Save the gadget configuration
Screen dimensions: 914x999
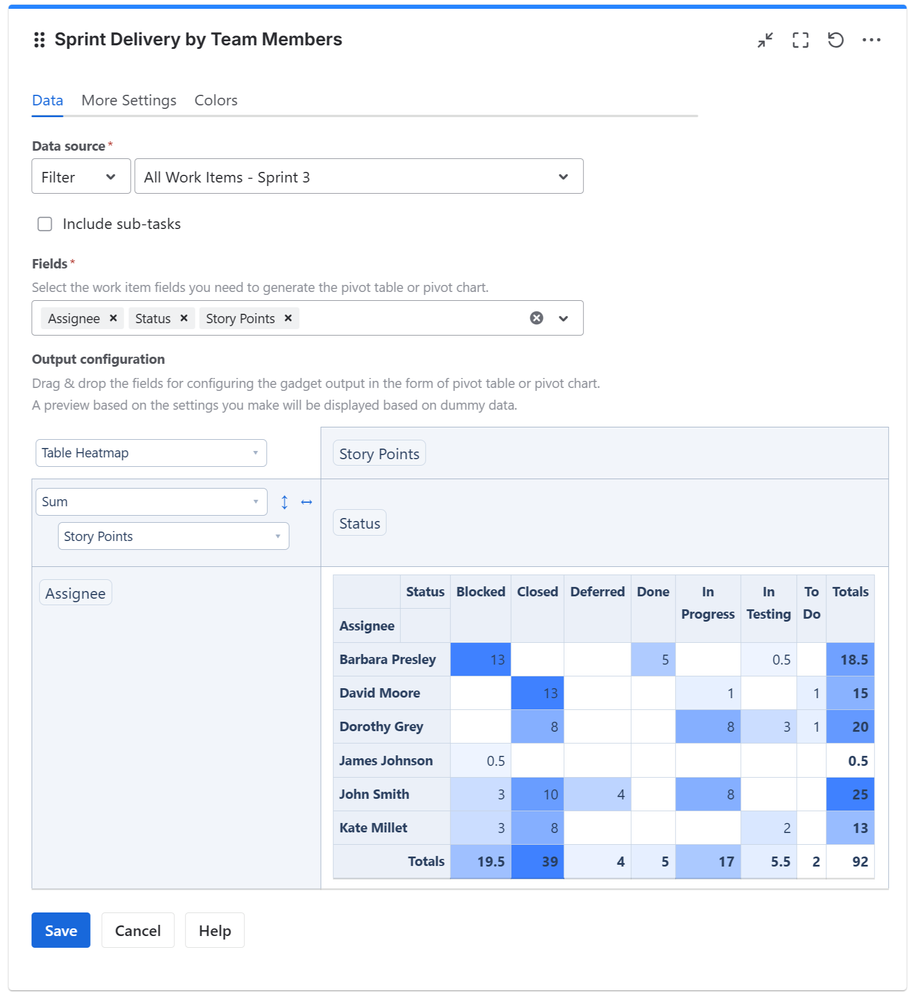click(x=60, y=930)
